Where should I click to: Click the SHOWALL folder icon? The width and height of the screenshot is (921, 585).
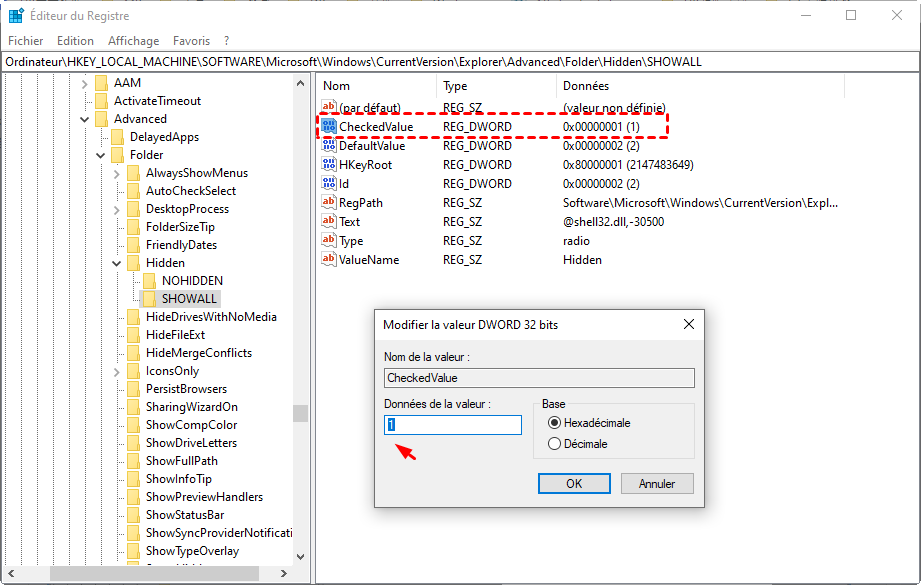150,299
